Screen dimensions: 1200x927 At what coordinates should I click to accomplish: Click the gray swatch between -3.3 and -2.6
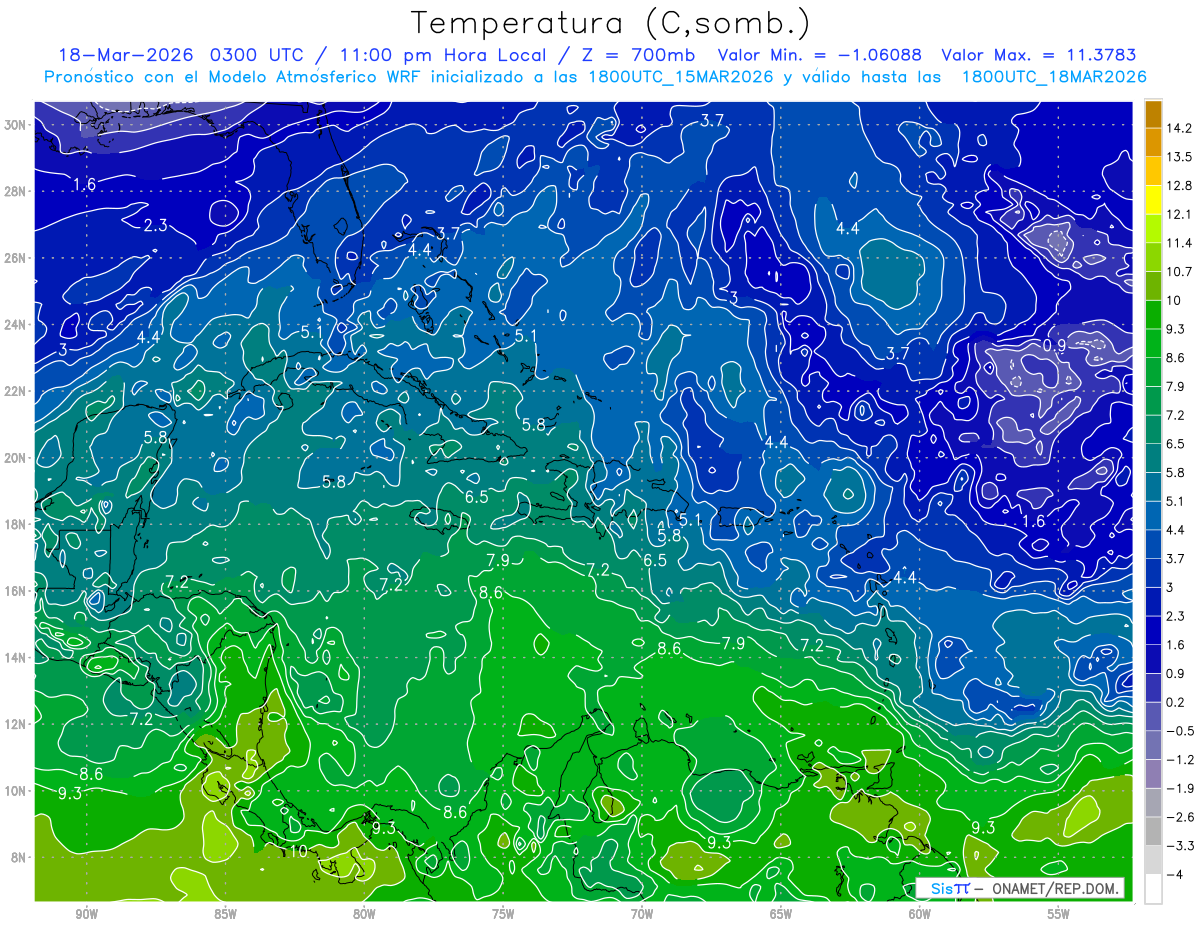click(x=1153, y=831)
